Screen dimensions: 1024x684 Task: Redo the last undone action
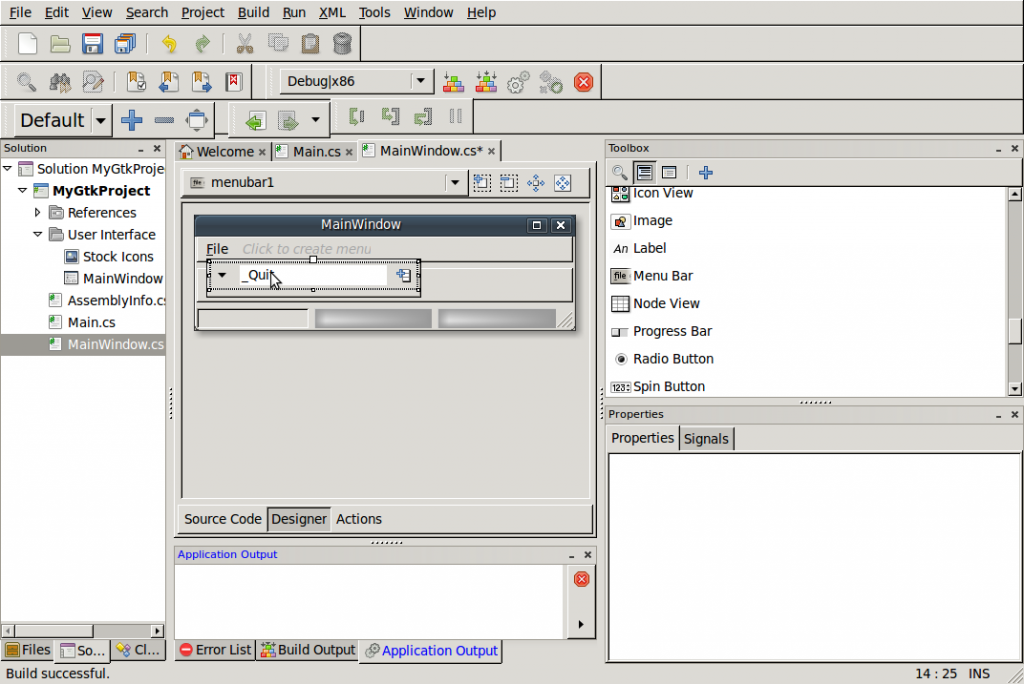202,44
